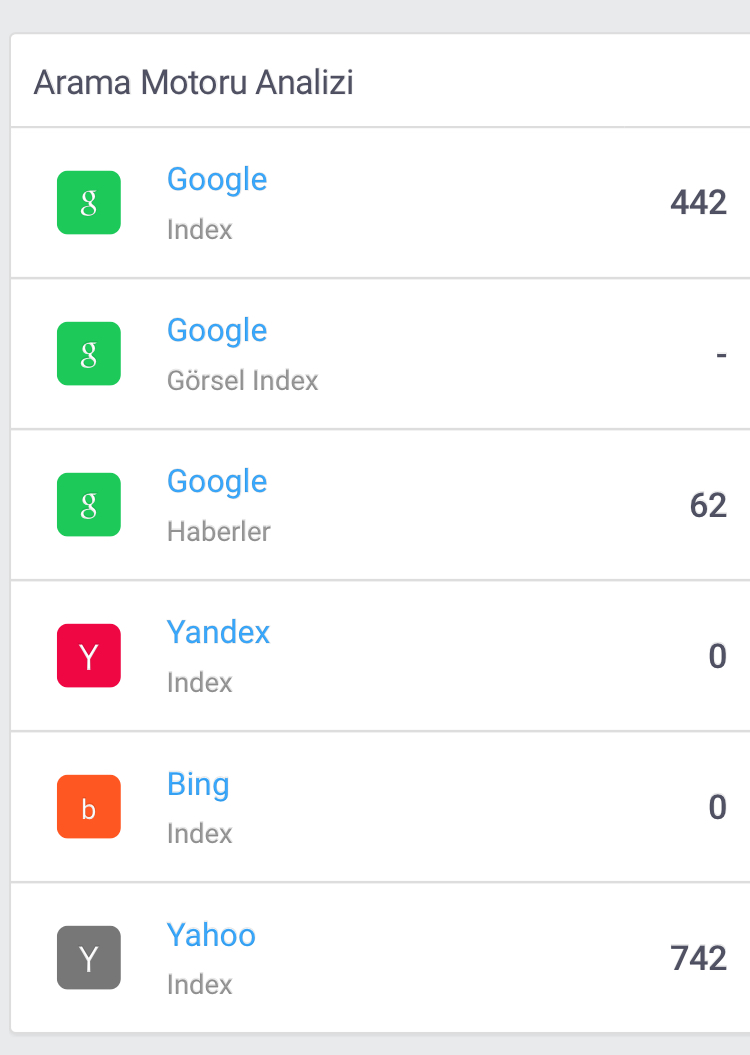This screenshot has width=750, height=1055.
Task: Open the Google link above Haberler
Action: pyautogui.click(x=217, y=482)
